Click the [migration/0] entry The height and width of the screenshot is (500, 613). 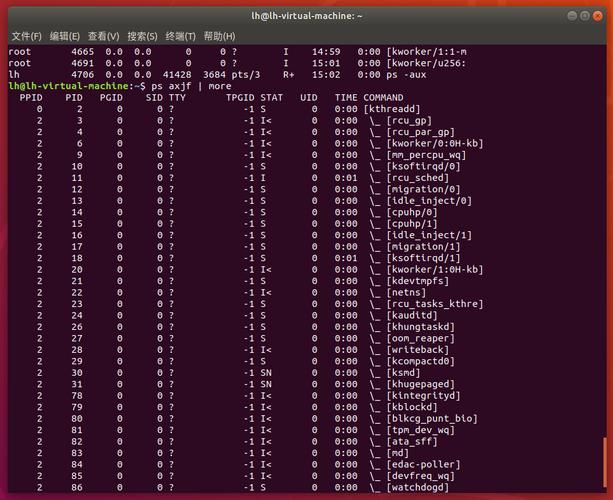[423, 189]
